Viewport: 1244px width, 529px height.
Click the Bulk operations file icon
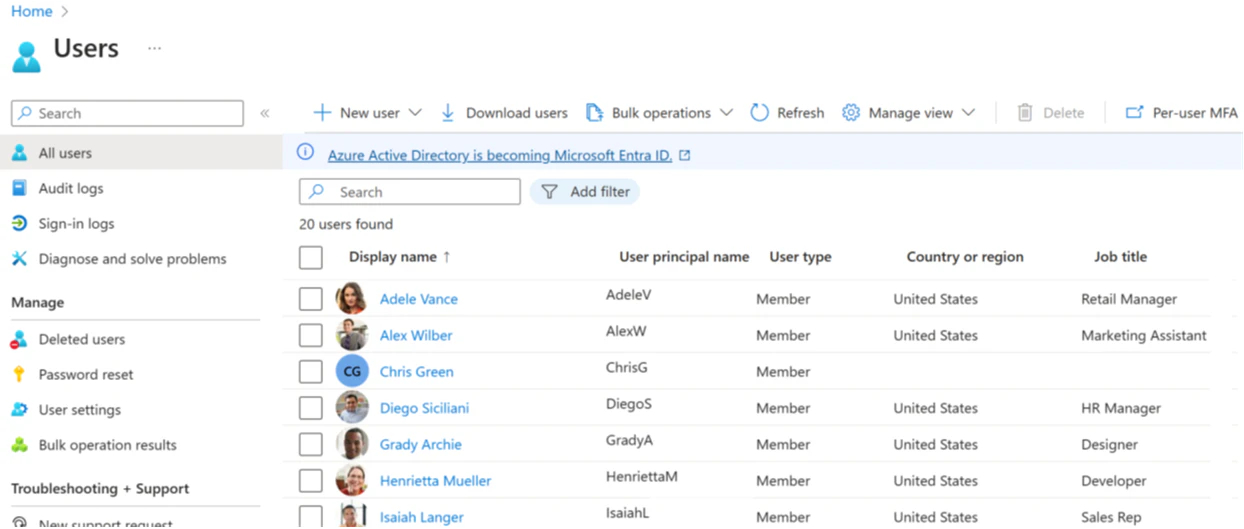(594, 113)
